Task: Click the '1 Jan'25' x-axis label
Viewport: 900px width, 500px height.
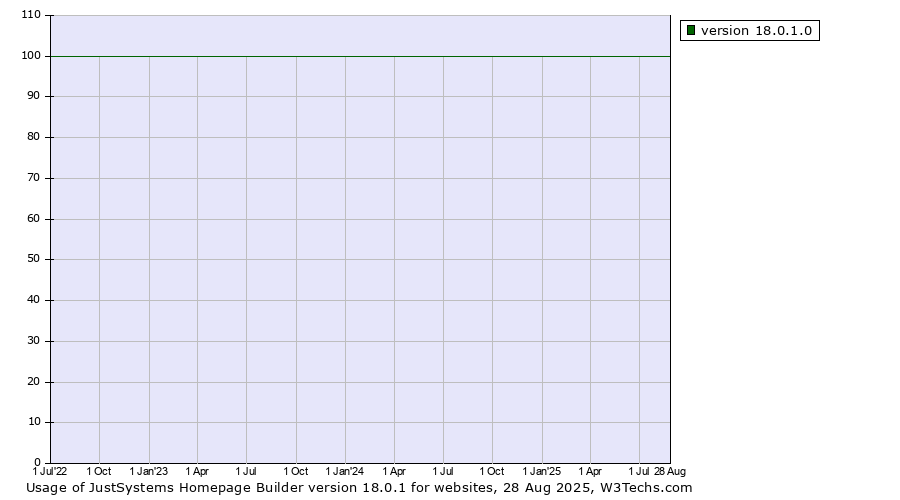Action: coord(541,471)
